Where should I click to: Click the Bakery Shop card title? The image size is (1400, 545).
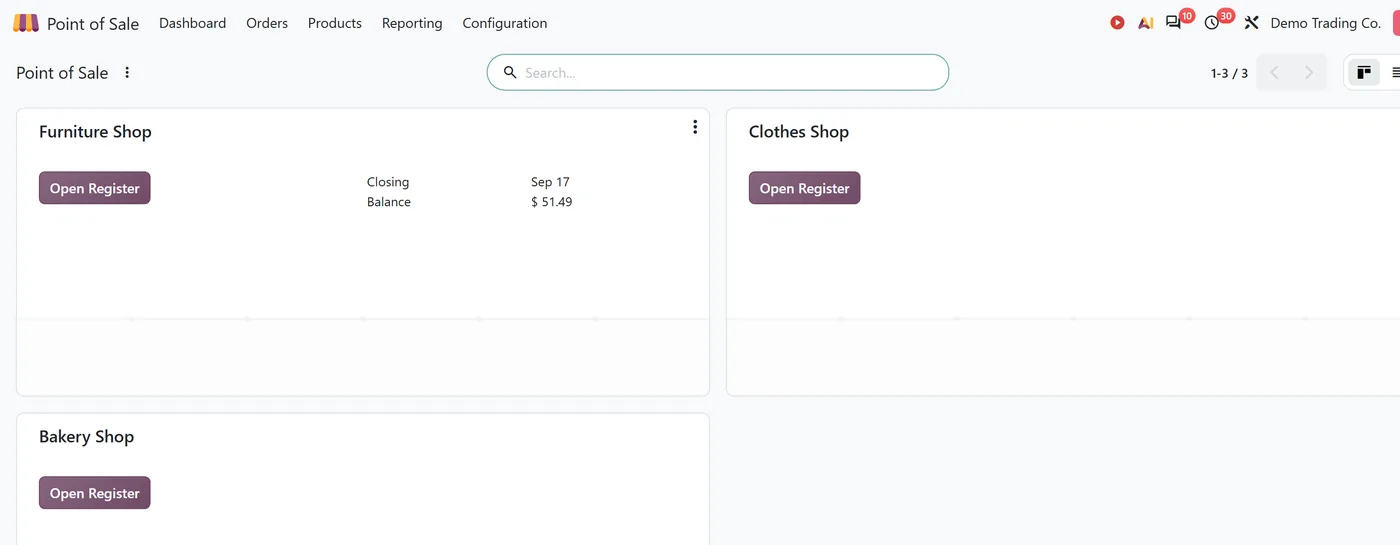87,437
